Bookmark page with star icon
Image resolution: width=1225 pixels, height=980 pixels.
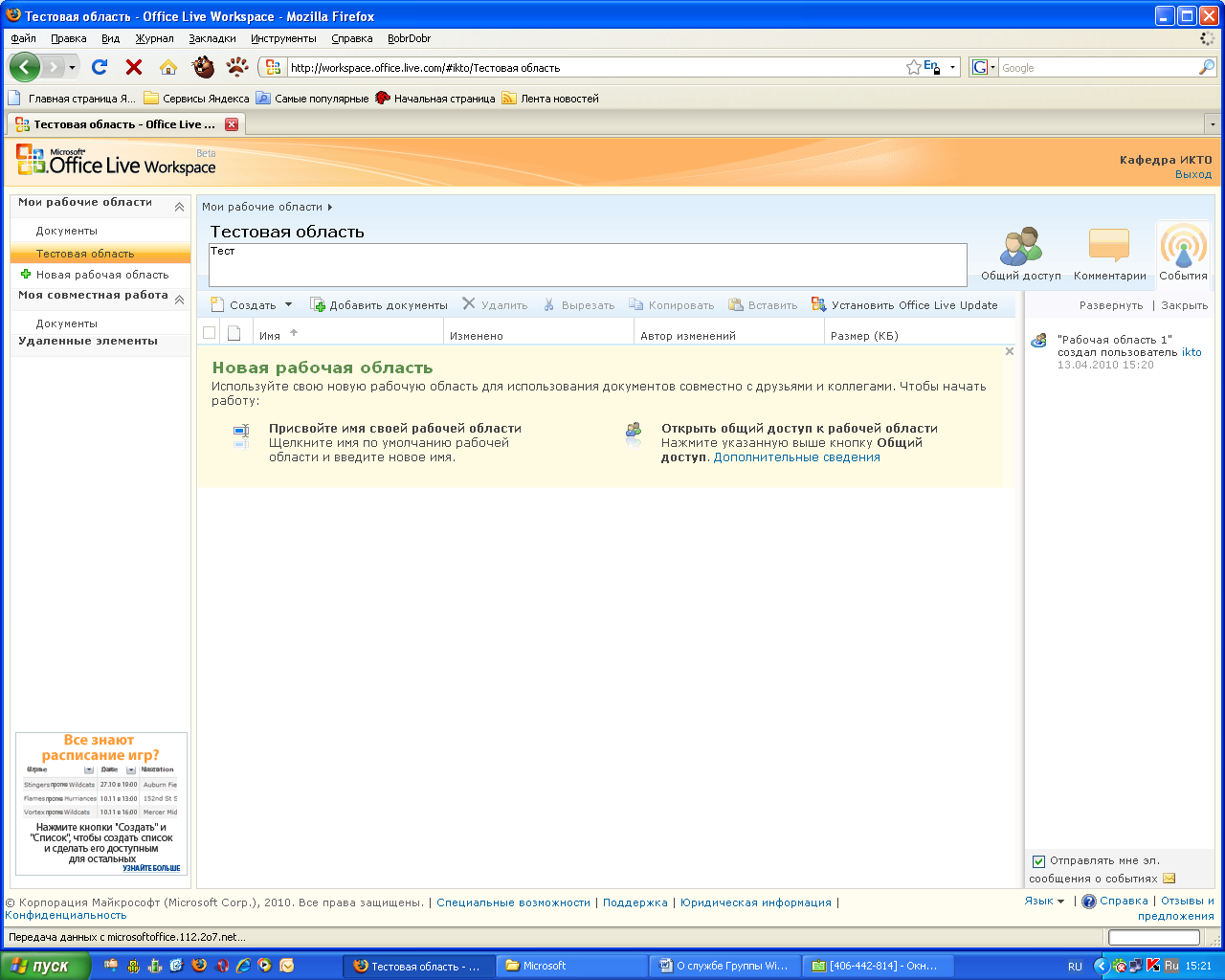point(914,67)
